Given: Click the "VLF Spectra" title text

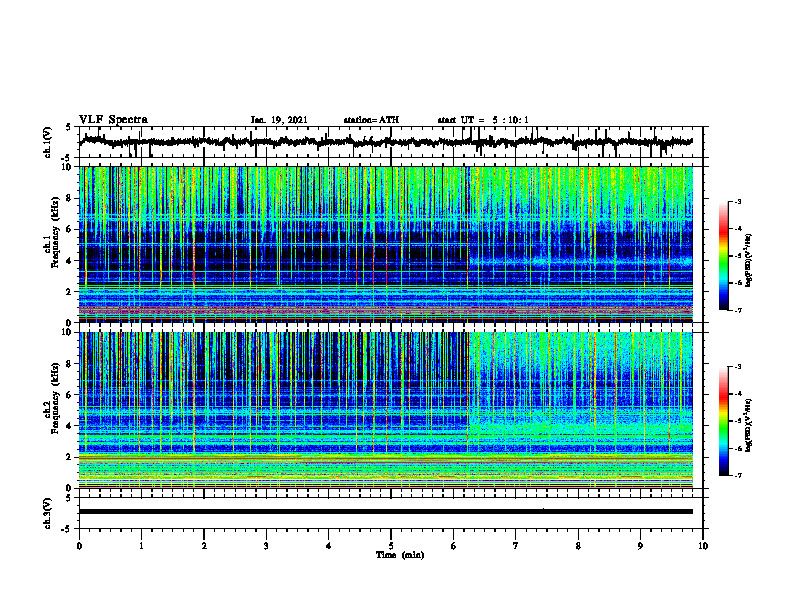Looking at the screenshot, I should (113, 120).
